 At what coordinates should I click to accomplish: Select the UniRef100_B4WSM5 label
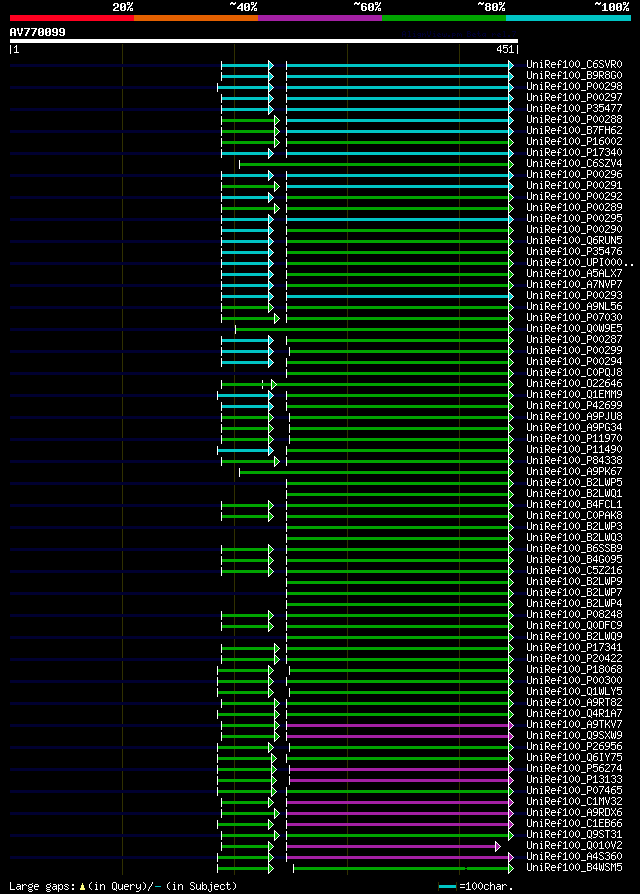pos(574,868)
